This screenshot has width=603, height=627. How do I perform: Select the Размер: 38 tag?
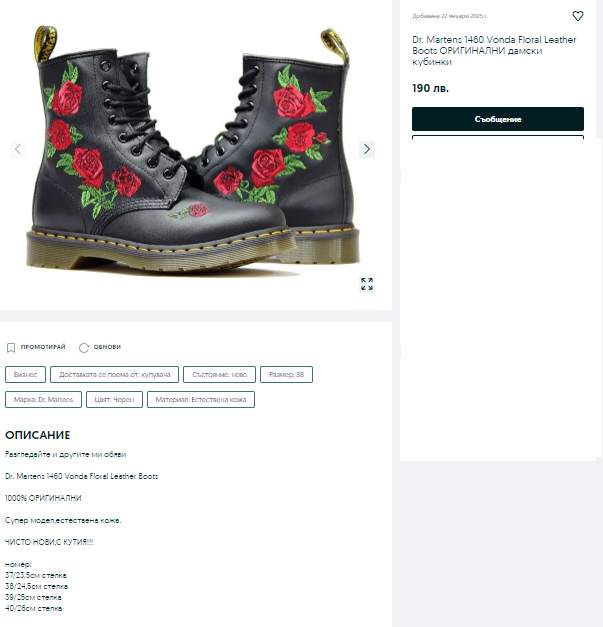click(286, 375)
